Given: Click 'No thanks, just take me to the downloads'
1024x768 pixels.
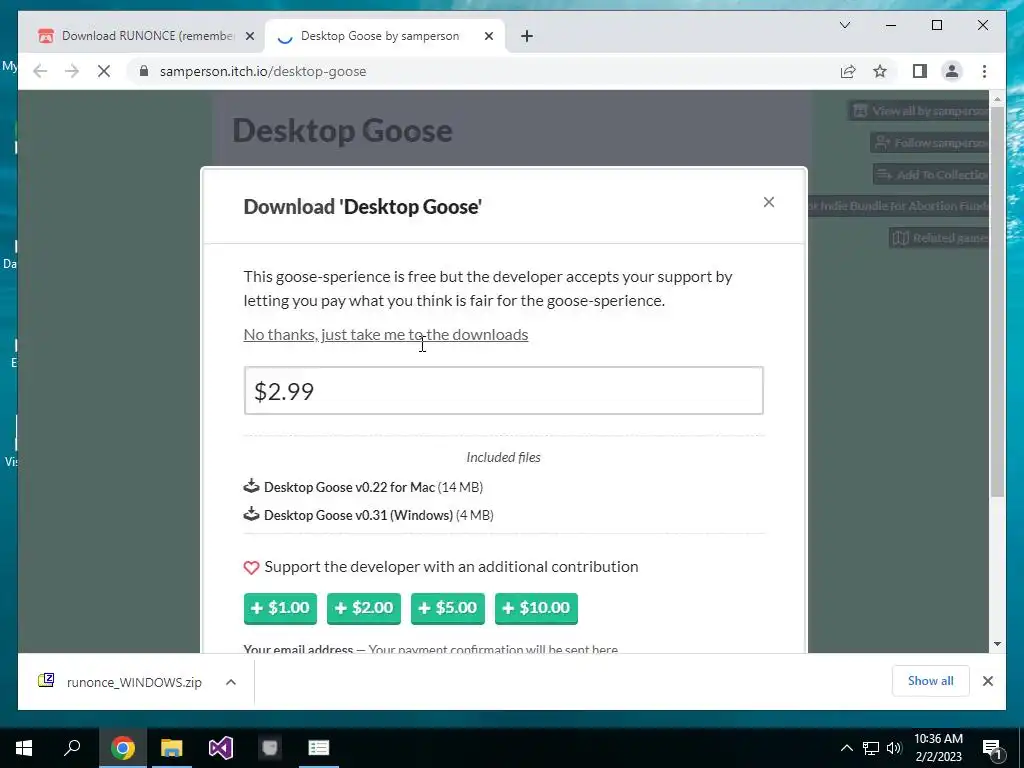Looking at the screenshot, I should [386, 334].
